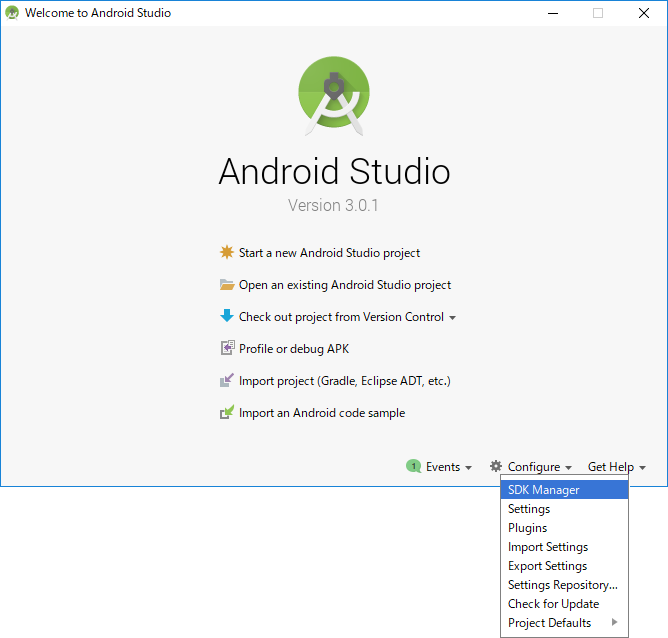
Task: Click the Profile or debug APK icon
Action: [x=227, y=348]
